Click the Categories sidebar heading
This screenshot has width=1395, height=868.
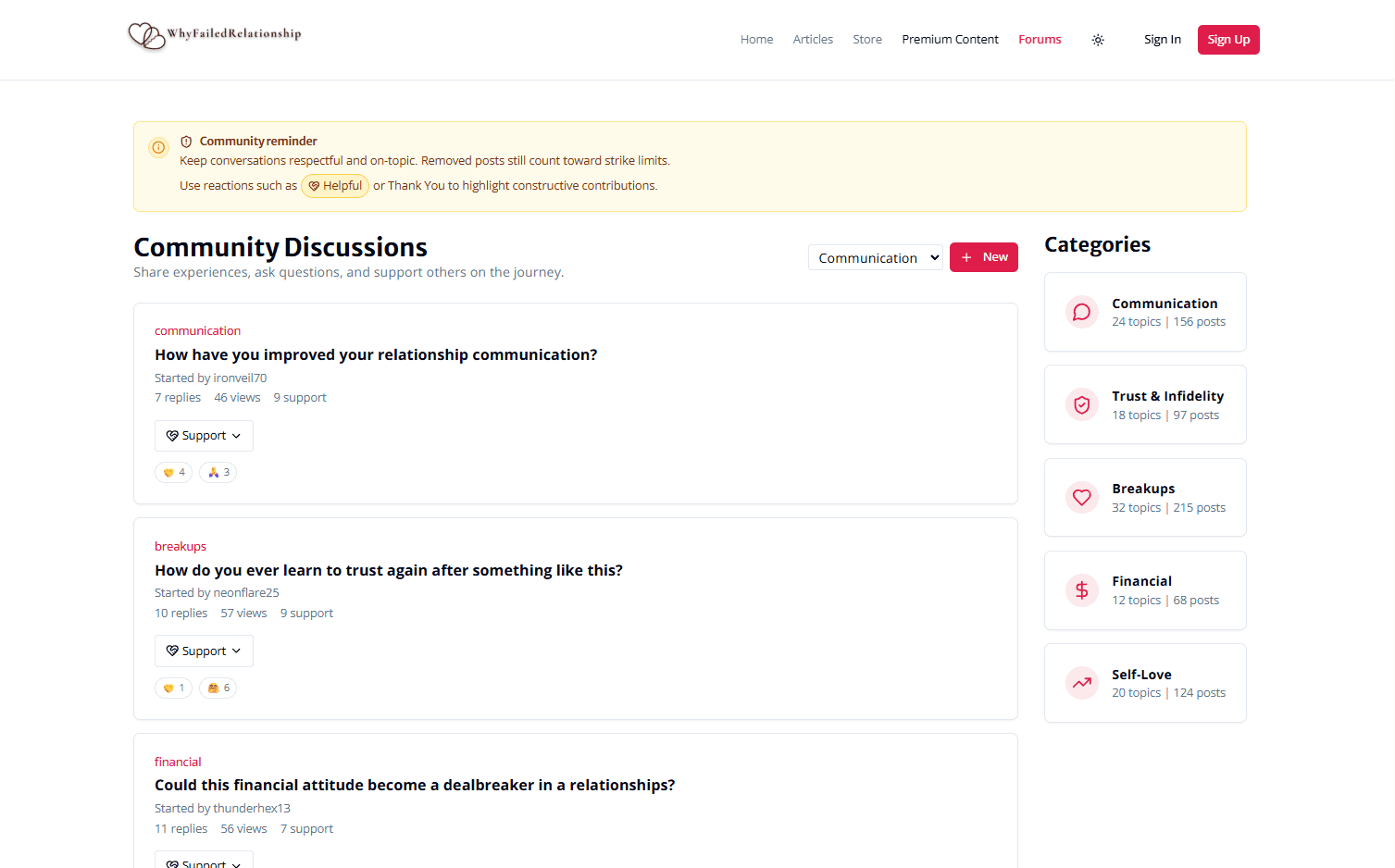click(1097, 244)
